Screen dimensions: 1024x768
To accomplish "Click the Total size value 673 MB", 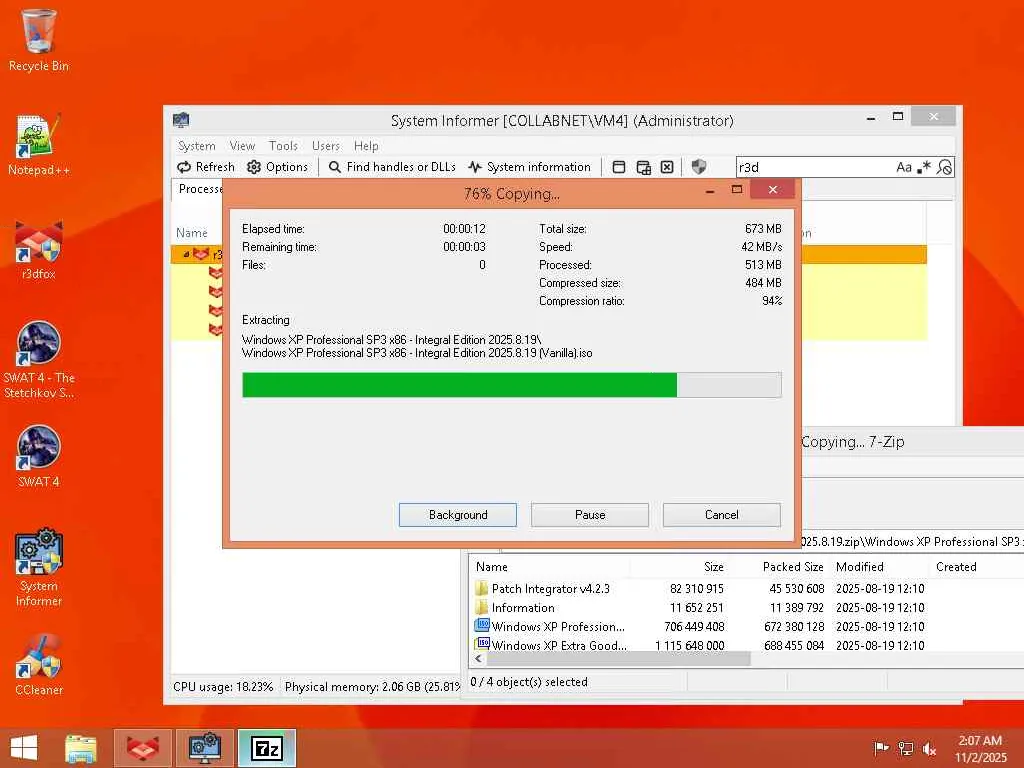I will 763,229.
